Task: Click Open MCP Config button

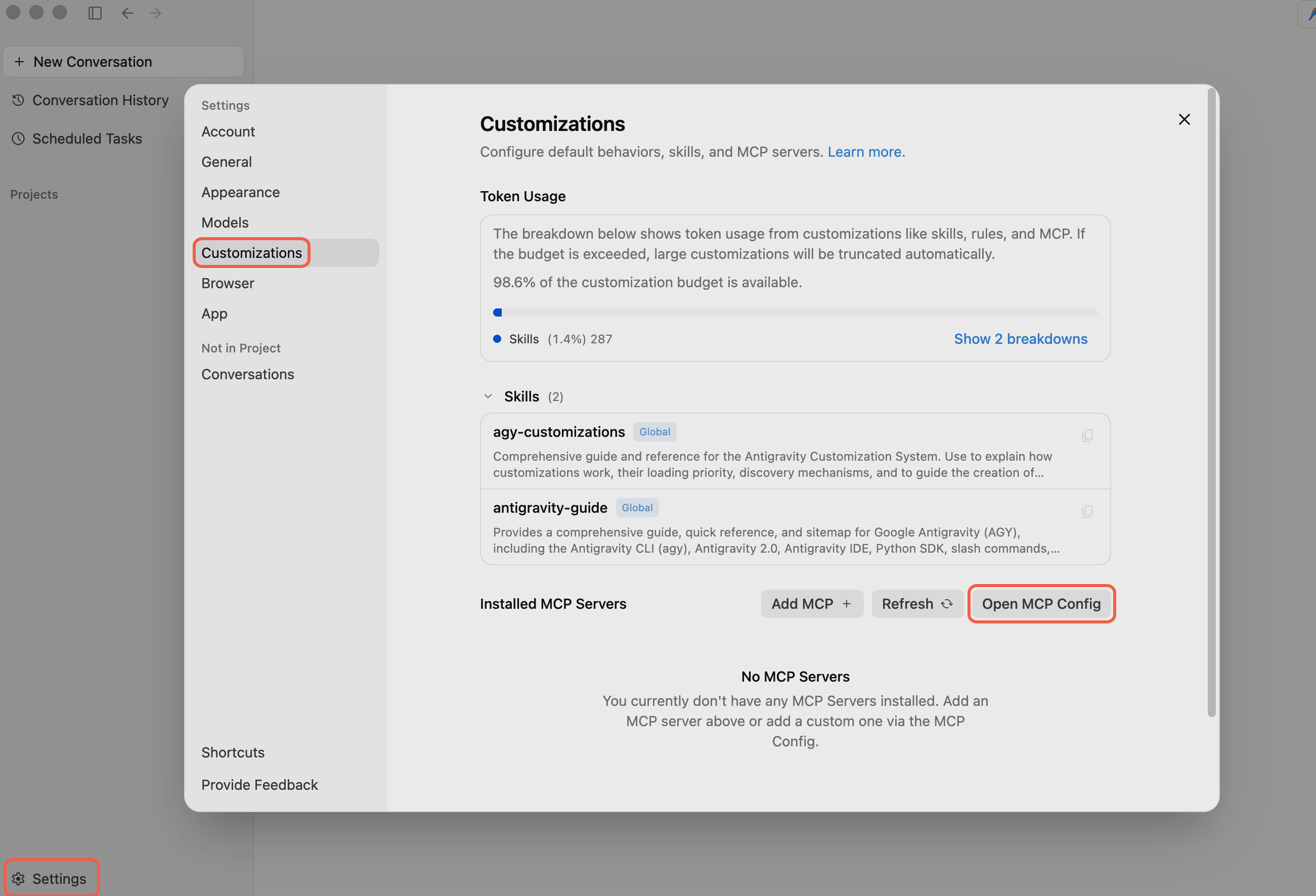Action: pyautogui.click(x=1041, y=603)
